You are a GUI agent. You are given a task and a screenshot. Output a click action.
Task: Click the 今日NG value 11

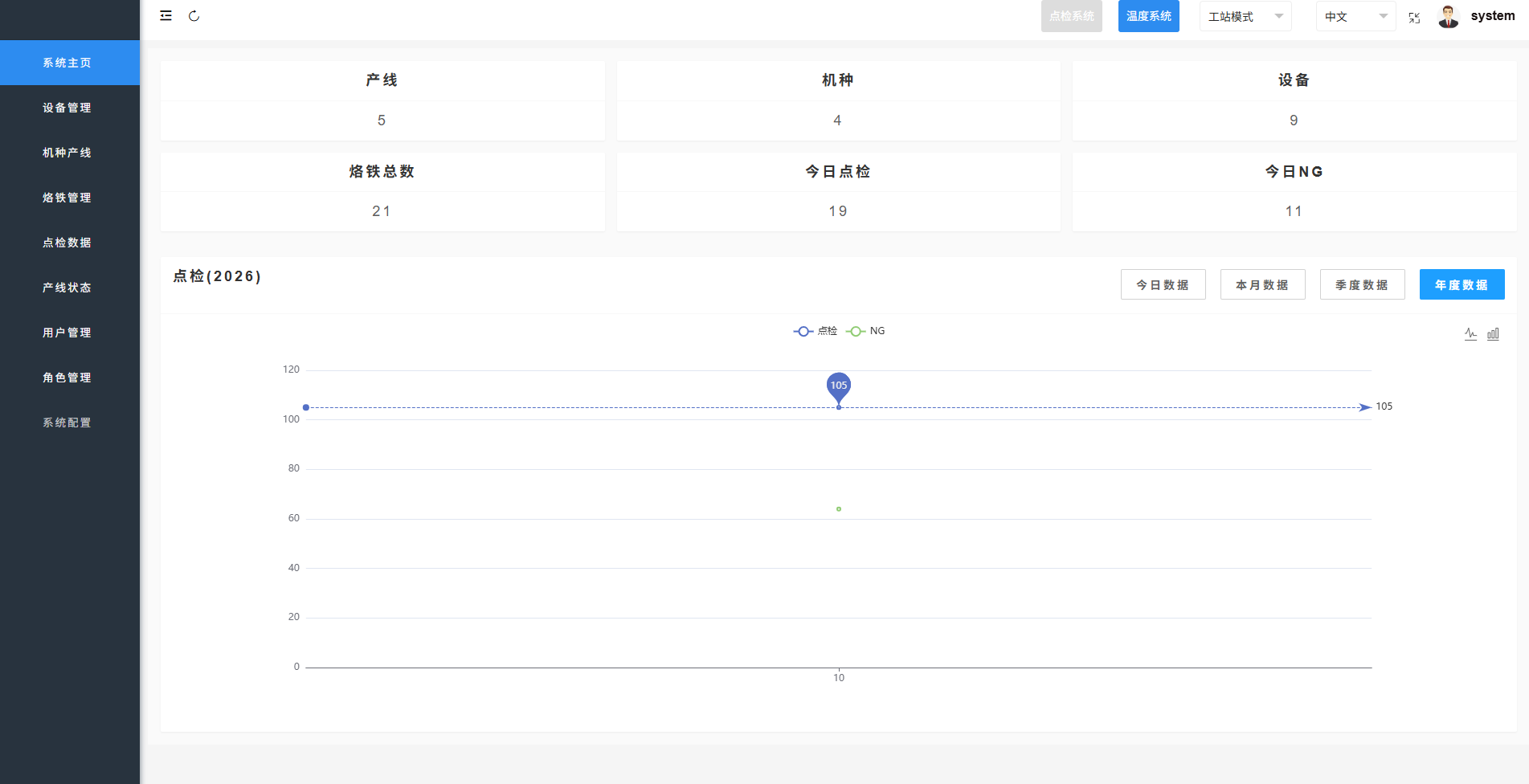point(1294,211)
